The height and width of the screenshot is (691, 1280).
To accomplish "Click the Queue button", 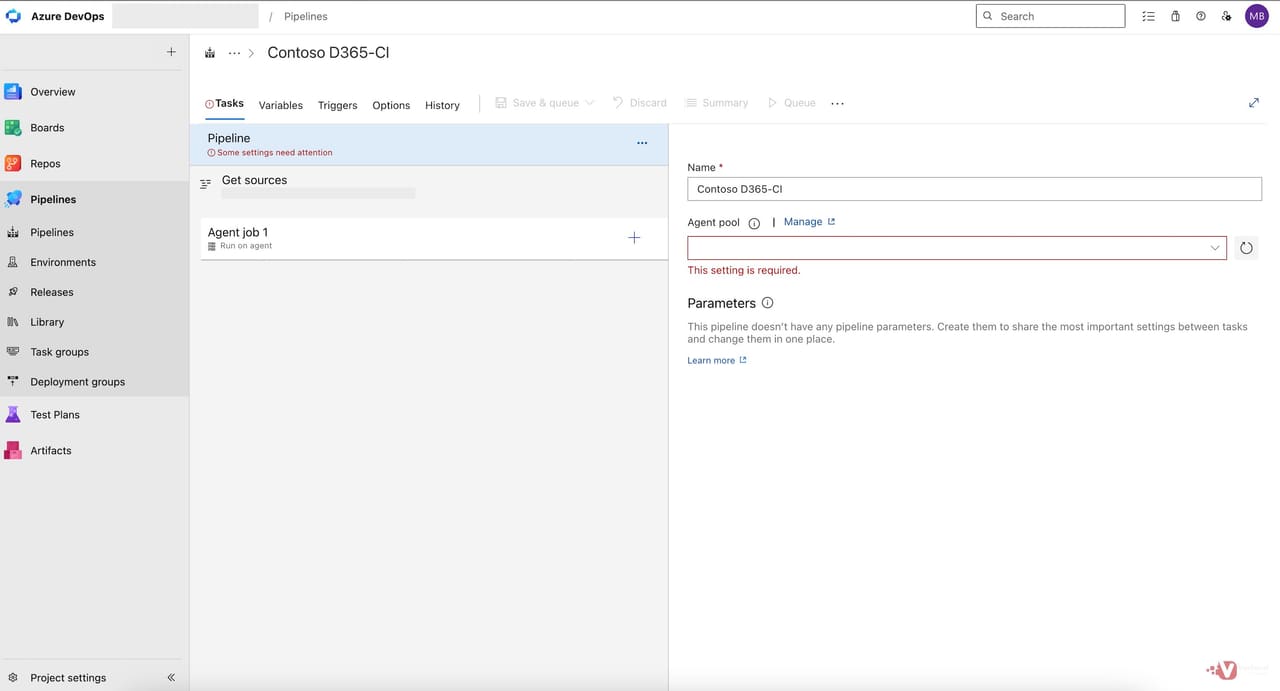I will tap(791, 103).
